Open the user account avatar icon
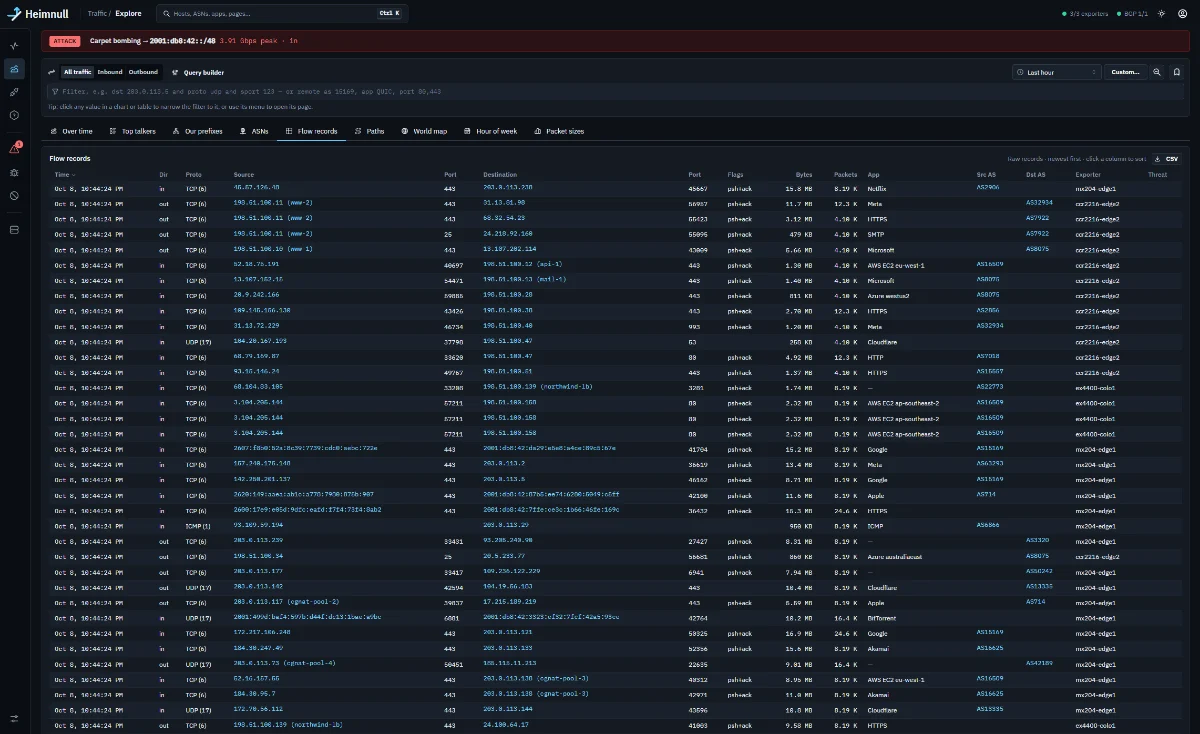This screenshot has height=734, width=1200. click(1182, 14)
